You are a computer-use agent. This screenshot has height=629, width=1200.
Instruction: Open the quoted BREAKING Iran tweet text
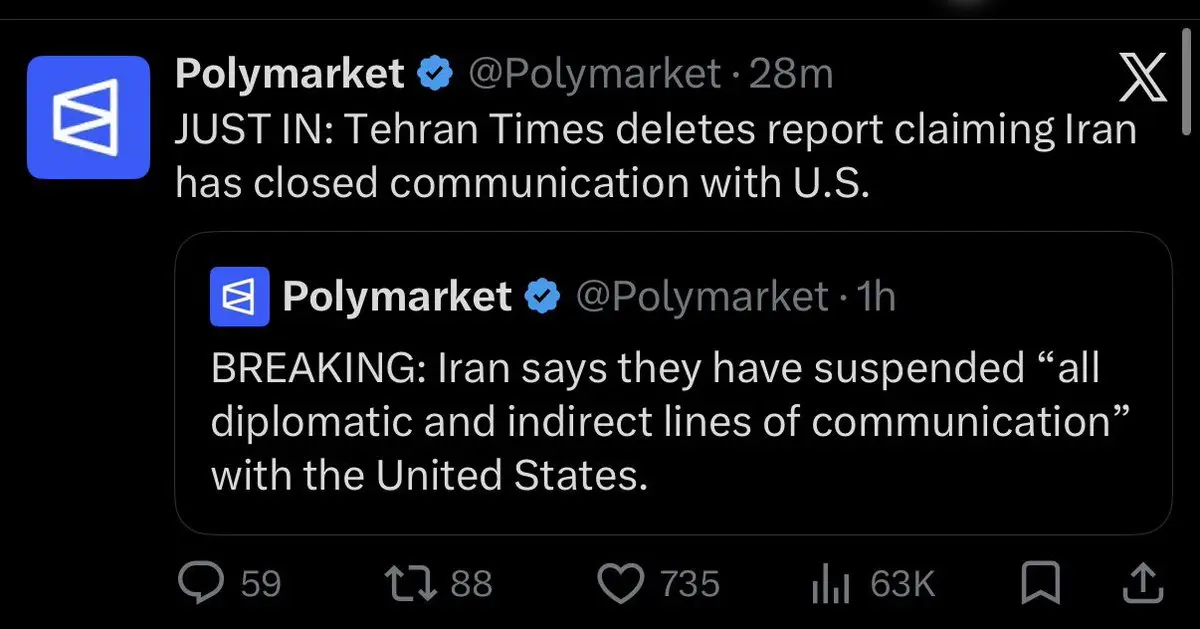coord(660,423)
